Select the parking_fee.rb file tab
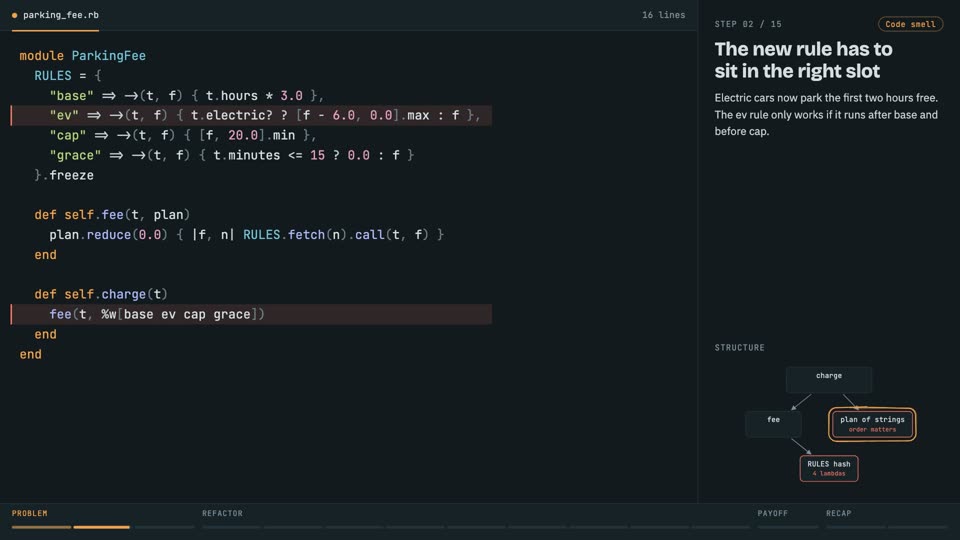Image resolution: width=960 pixels, height=540 pixels. (x=55, y=15)
